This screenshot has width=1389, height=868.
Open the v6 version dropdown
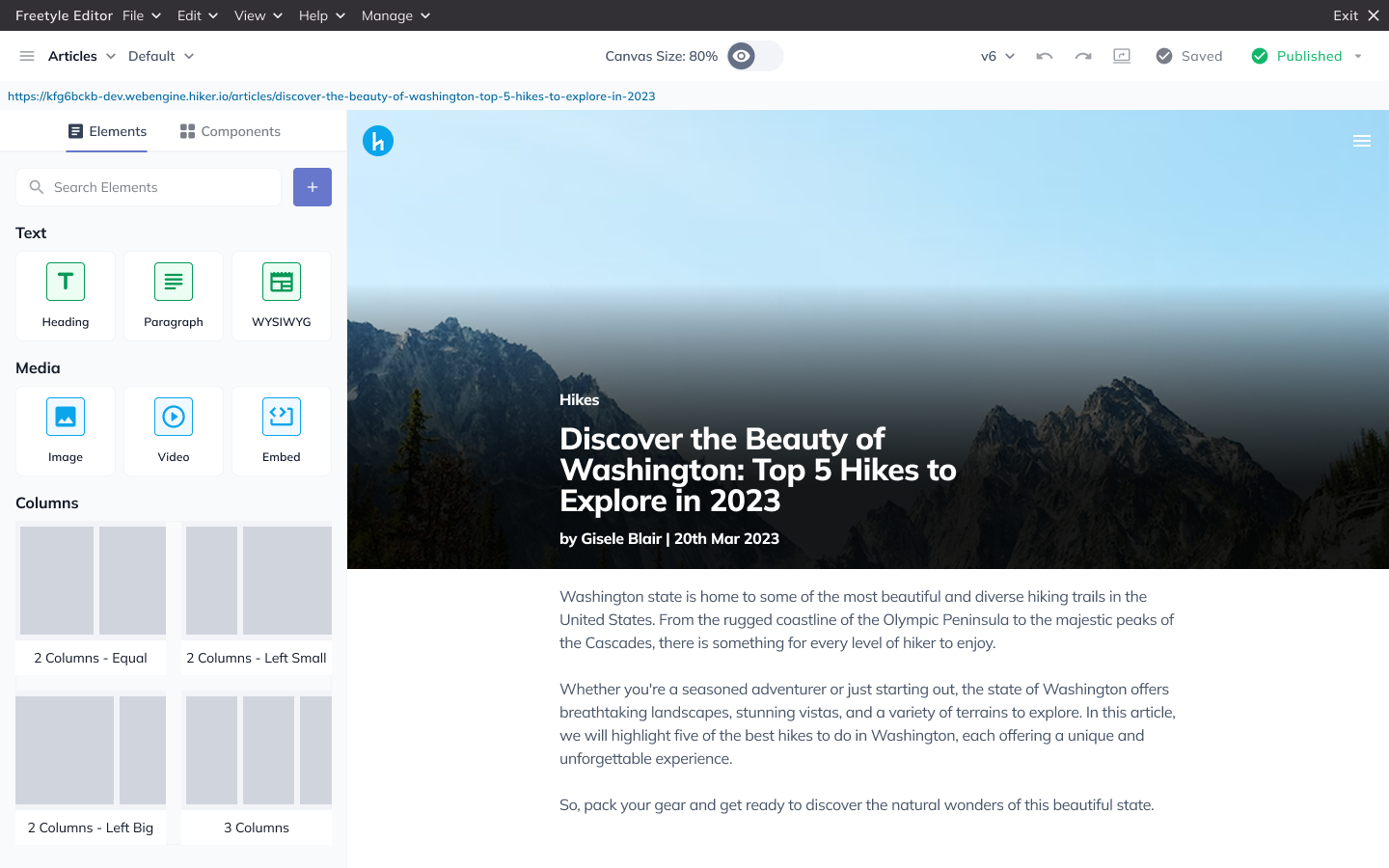click(997, 56)
